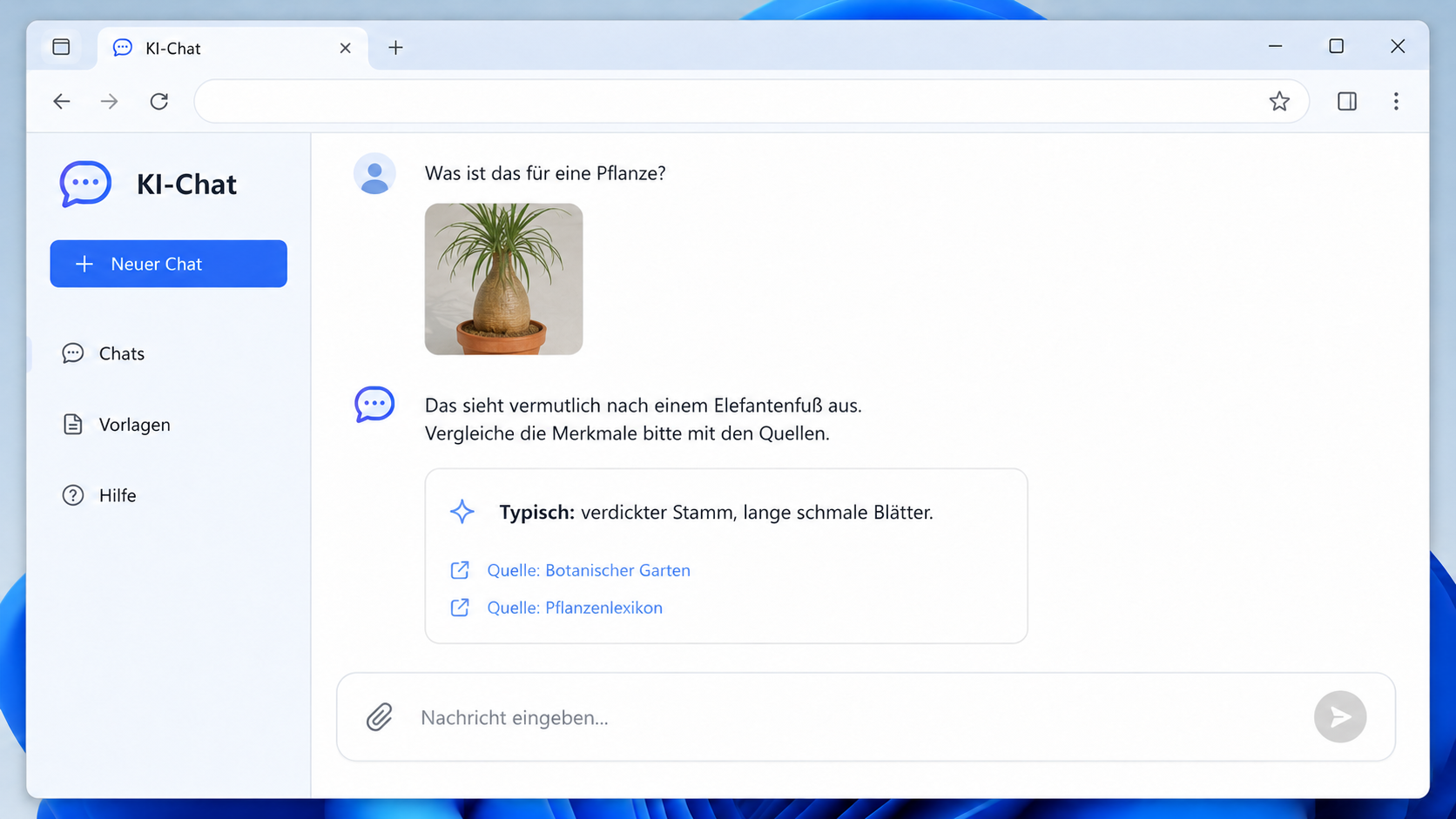Click the user avatar icon
The height and width of the screenshot is (819, 1456).
[x=374, y=174]
